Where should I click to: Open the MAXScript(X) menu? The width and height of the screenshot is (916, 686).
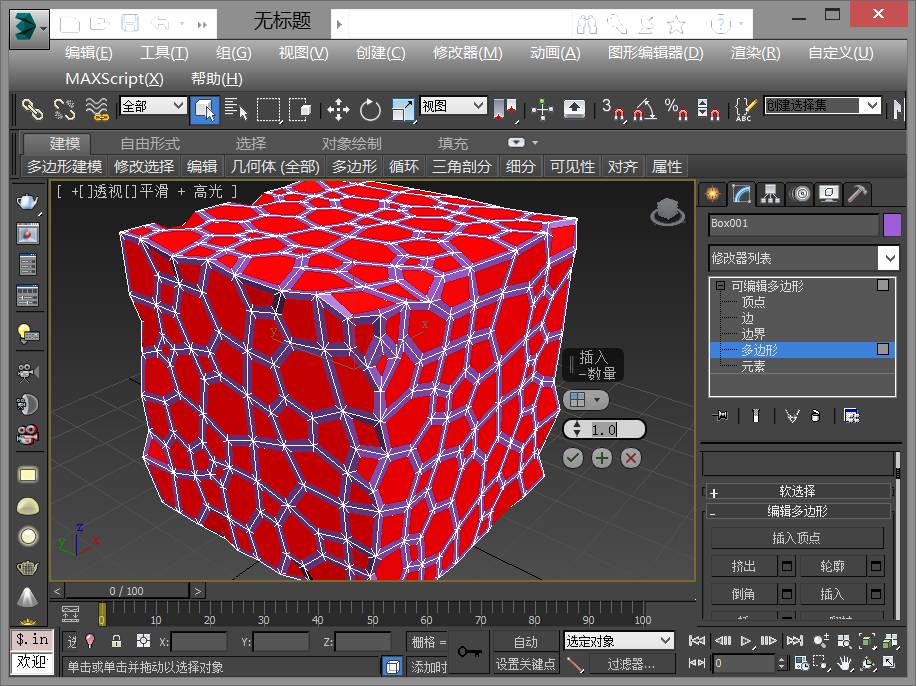pos(114,79)
